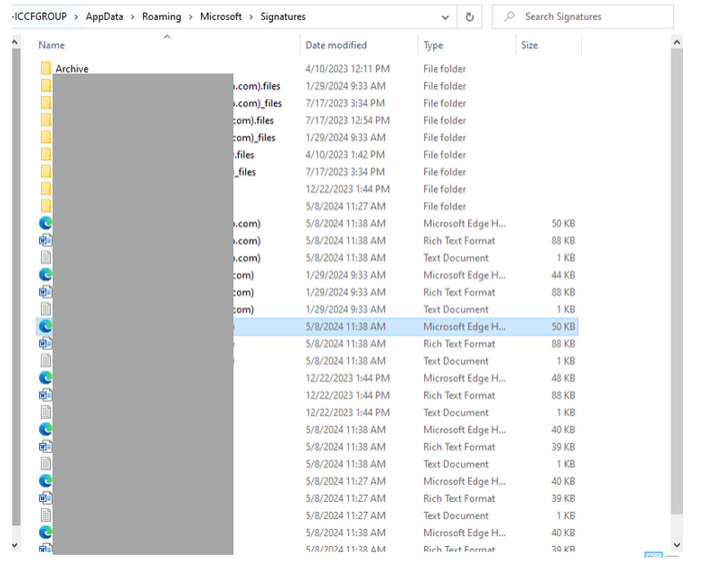Click ICCFGROUP in the address path
Screen dimensions: 708x561
[40, 17]
